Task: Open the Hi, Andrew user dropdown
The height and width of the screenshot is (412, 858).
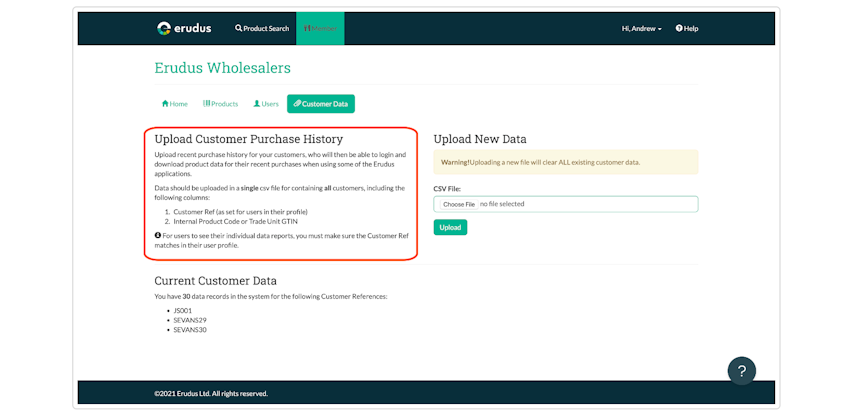Action: coord(642,28)
